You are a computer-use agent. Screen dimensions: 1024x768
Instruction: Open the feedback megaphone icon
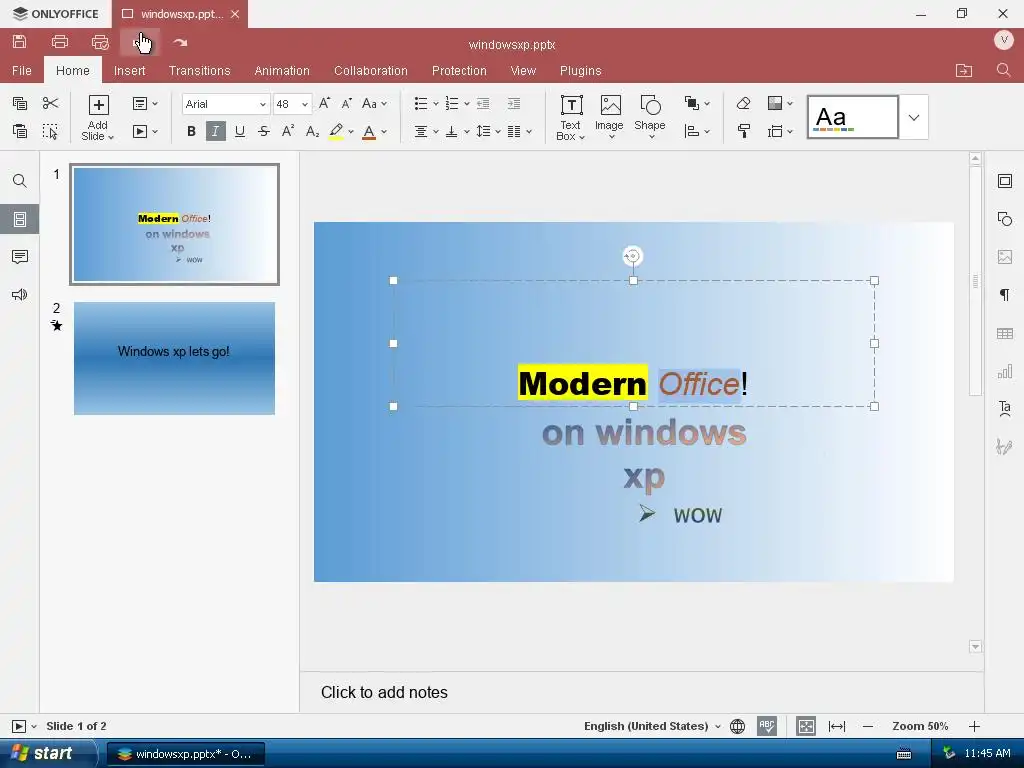click(x=20, y=295)
